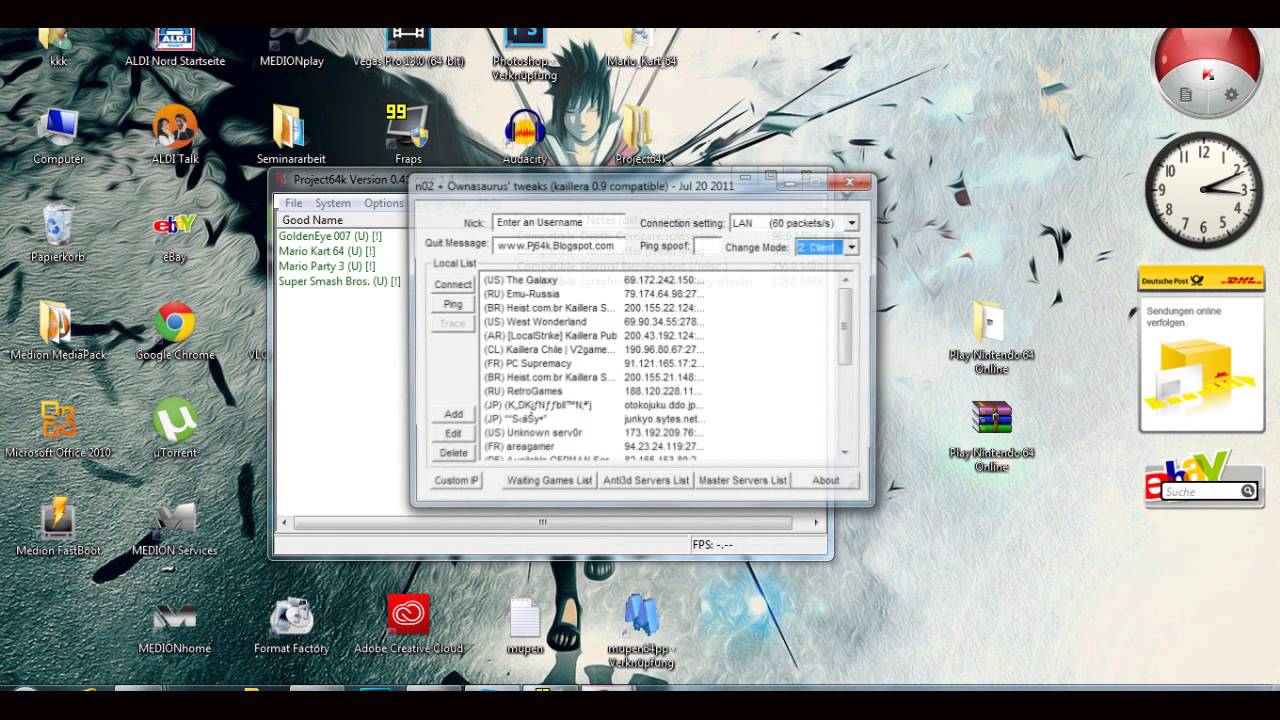
Task: Open the Papierkorb recycle bin
Action: pyautogui.click(x=58, y=233)
